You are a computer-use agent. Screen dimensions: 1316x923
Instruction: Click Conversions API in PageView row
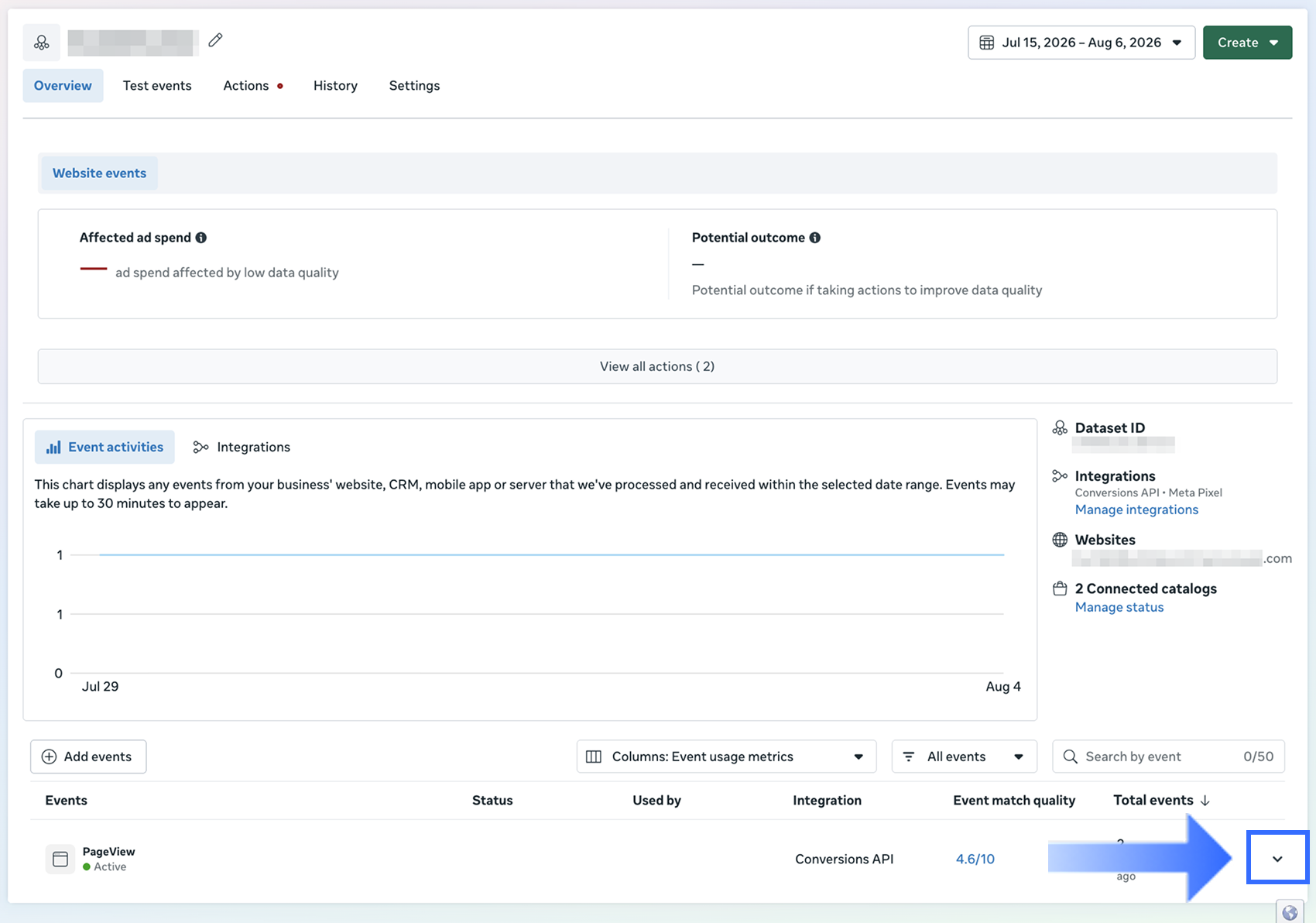coord(845,859)
